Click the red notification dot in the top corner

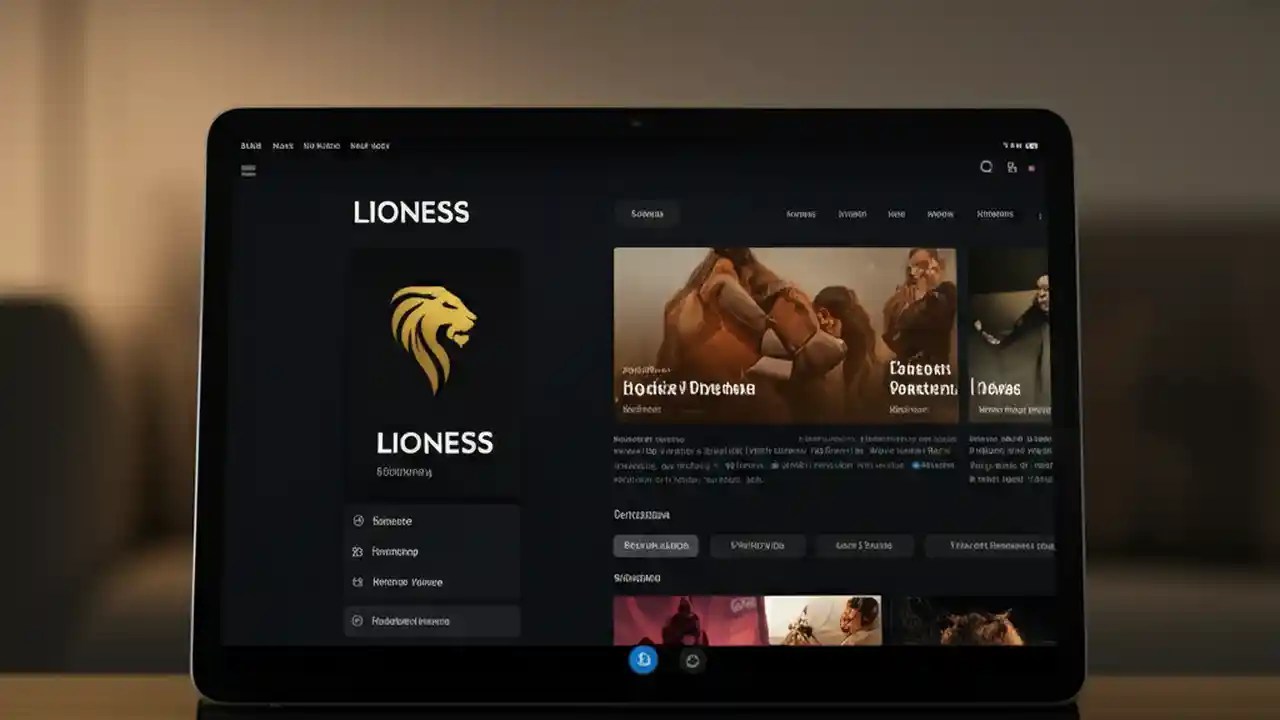pos(1031,167)
